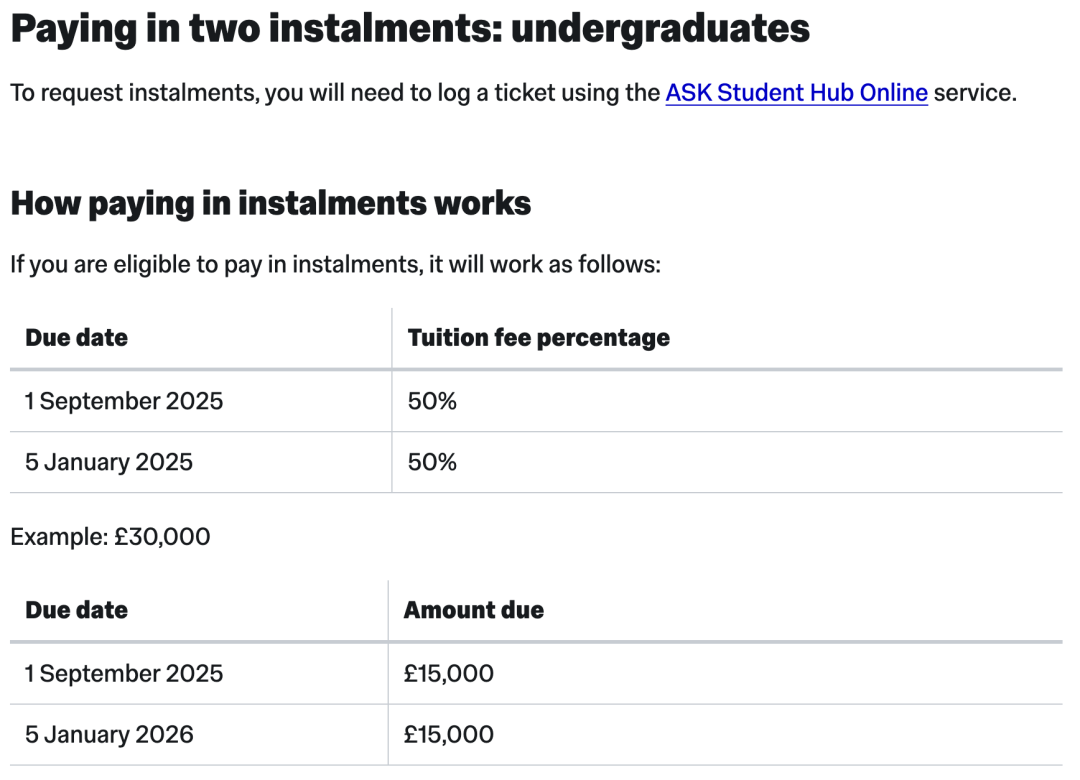Click the word "service" after the link
The image size is (1080, 780).
(973, 93)
